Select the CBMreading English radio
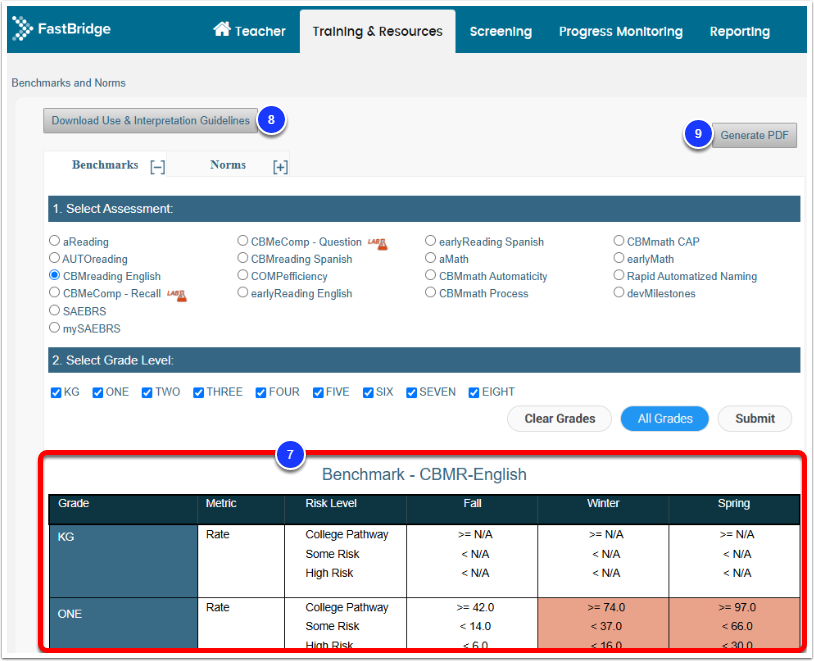Viewport: 814px width, 661px height. coord(55,275)
